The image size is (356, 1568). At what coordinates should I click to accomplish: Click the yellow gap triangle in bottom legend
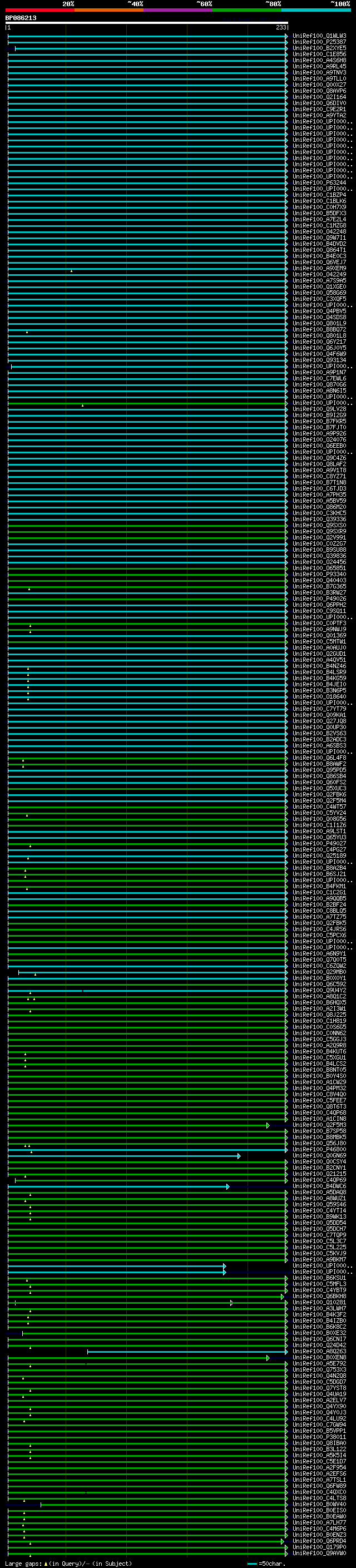[x=46, y=1563]
